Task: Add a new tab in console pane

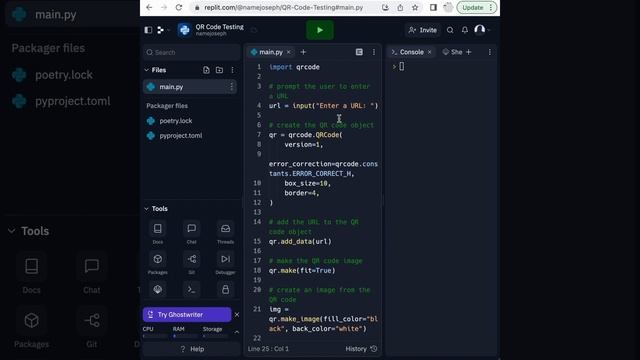Action: click(469, 52)
